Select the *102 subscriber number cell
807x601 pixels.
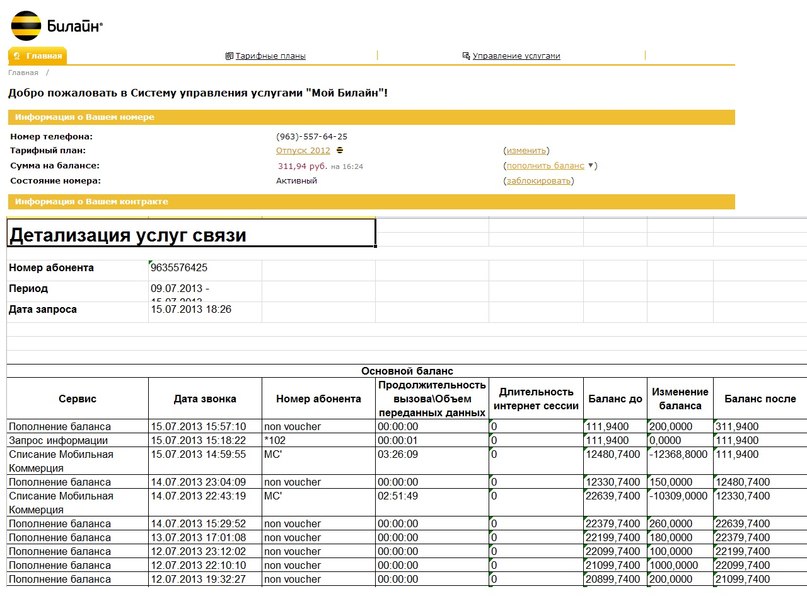coord(319,440)
